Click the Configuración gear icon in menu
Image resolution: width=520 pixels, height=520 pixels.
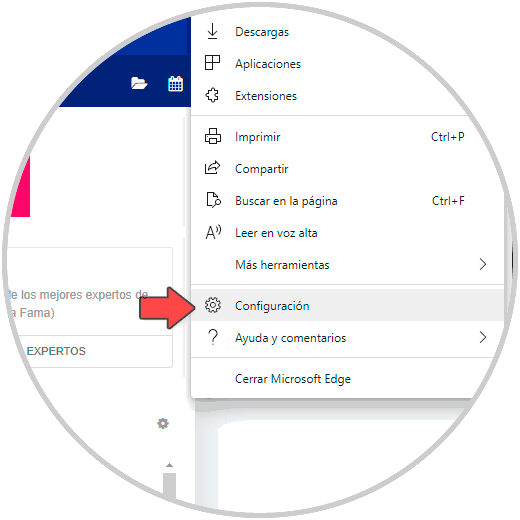coord(213,305)
